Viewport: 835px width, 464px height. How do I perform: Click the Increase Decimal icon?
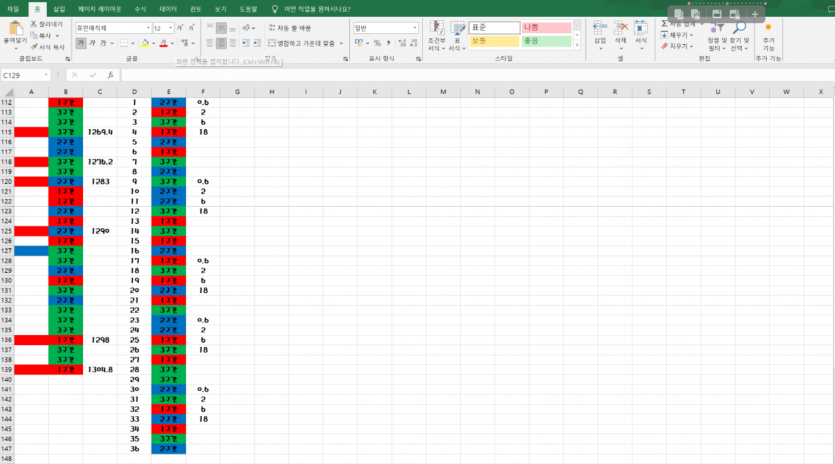[402, 43]
